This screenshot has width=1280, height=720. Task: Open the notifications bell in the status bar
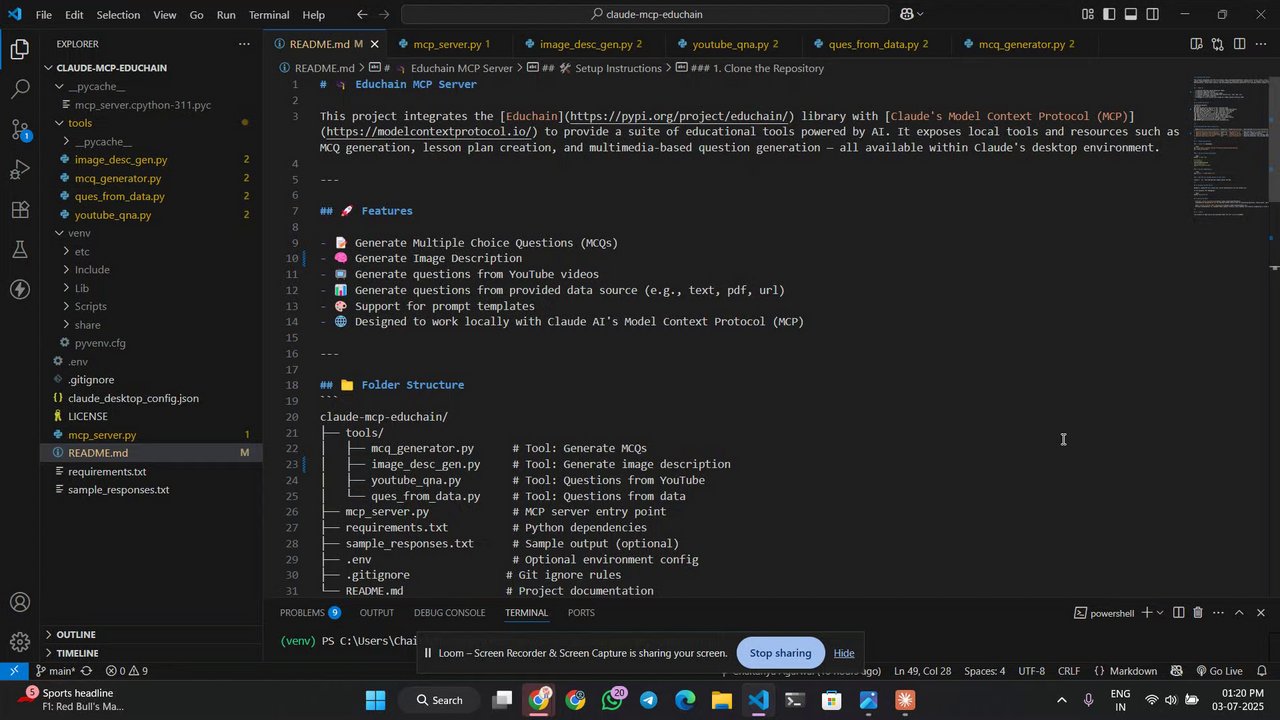click(x=1262, y=671)
